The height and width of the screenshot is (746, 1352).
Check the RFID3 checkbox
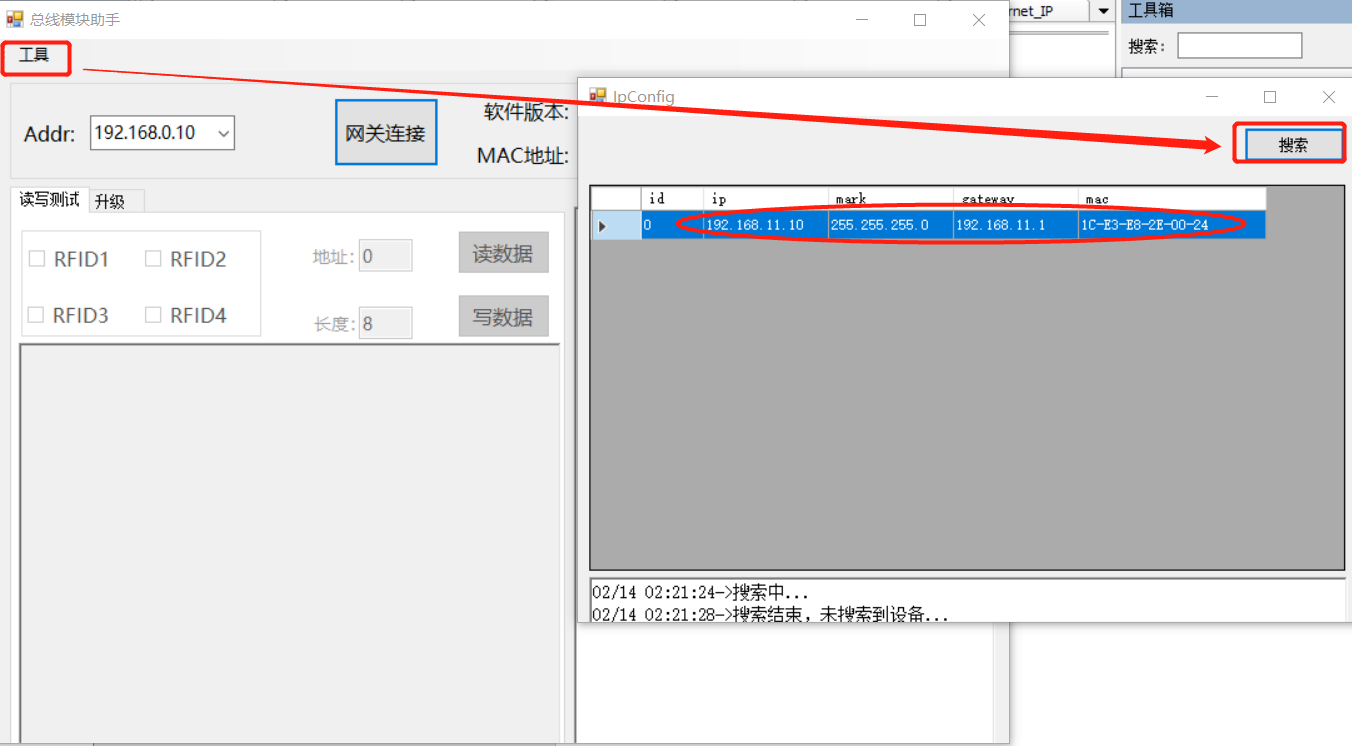pos(37,314)
